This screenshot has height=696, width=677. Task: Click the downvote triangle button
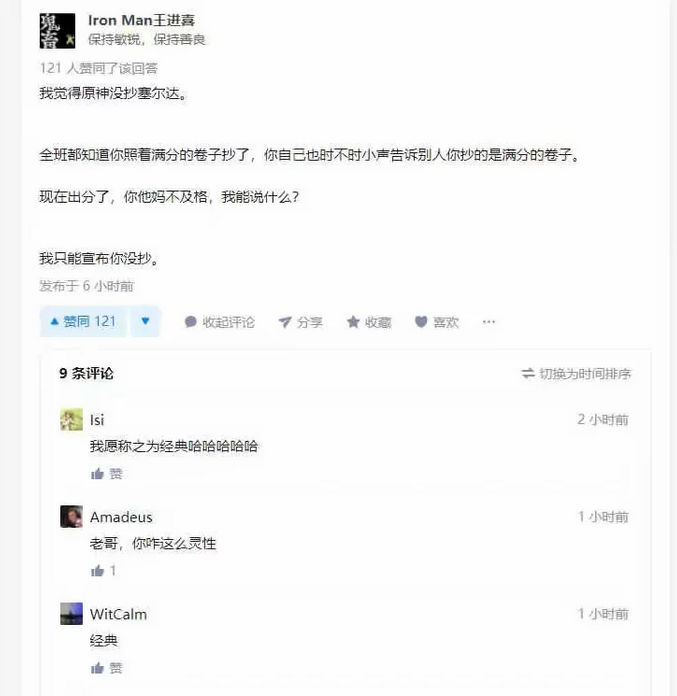click(x=145, y=321)
